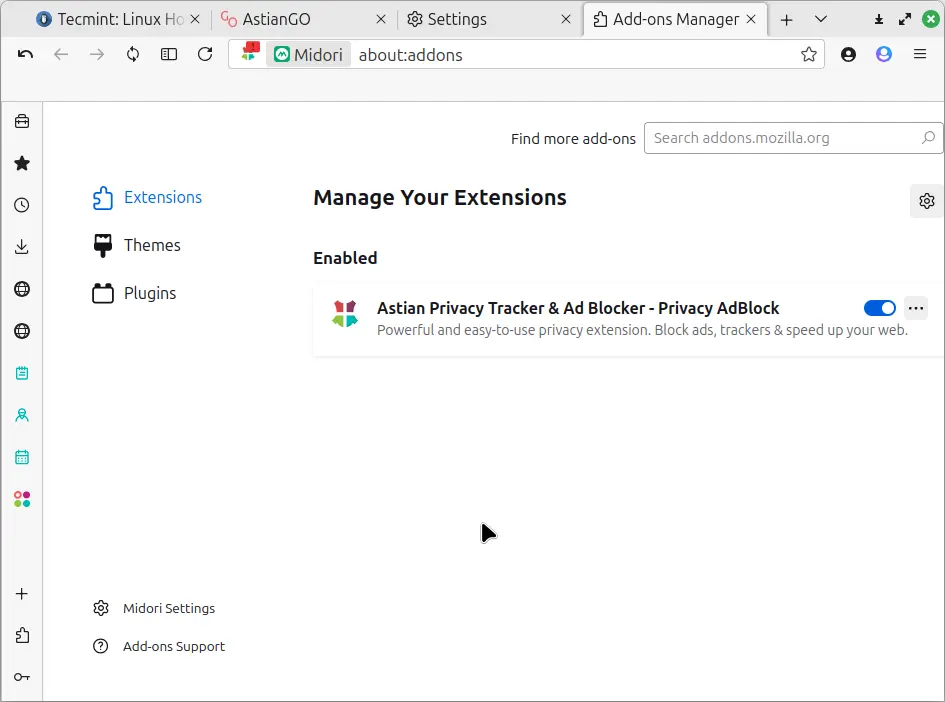Toggle the sidebar view button in toolbar

(169, 54)
